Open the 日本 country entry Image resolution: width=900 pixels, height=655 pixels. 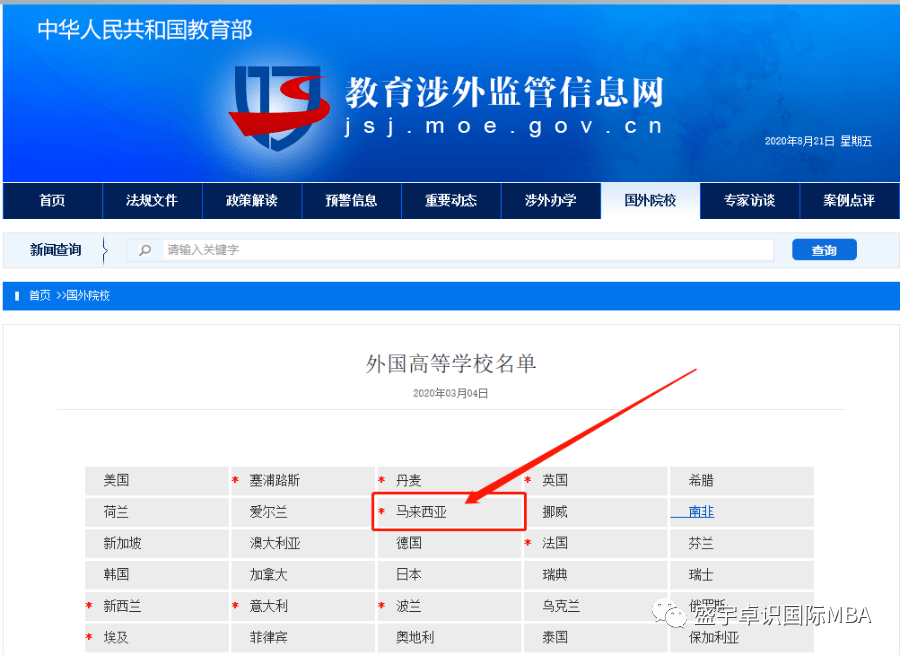[409, 574]
